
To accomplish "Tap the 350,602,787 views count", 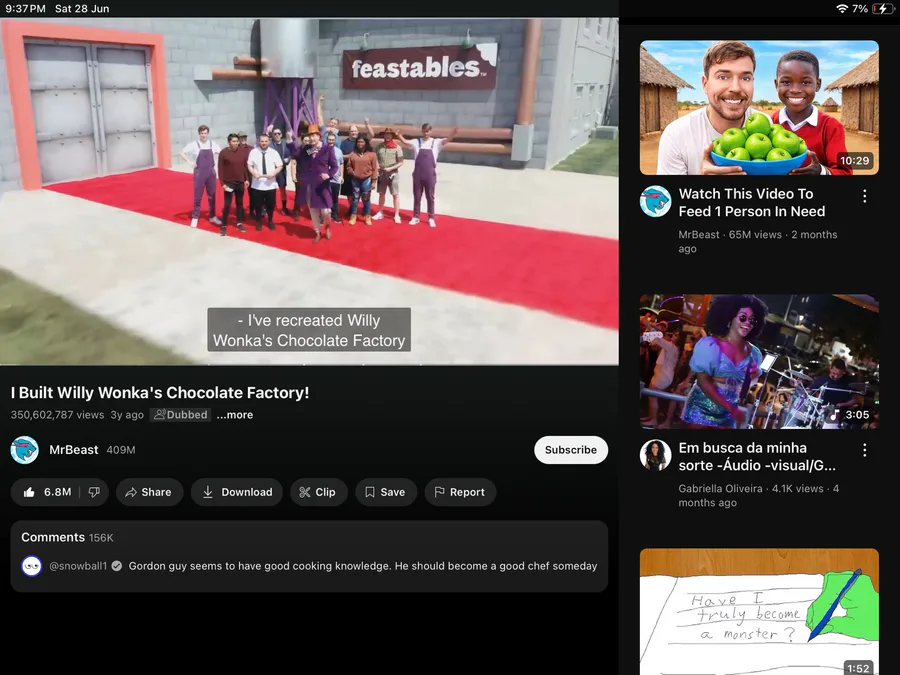I will 57,414.
